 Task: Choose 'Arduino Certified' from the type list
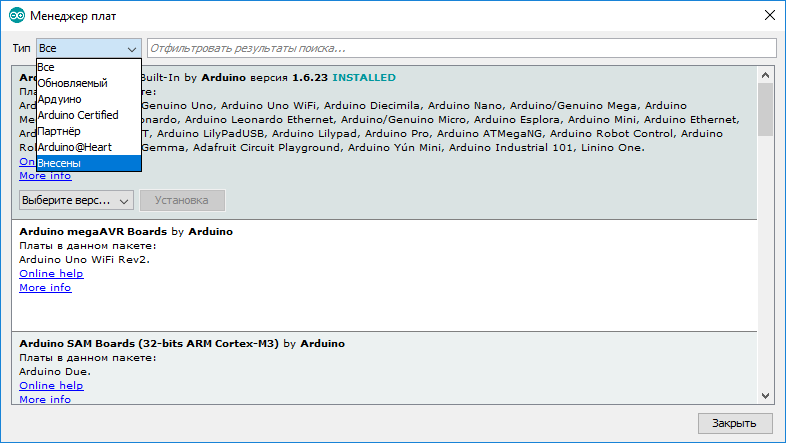(x=89, y=115)
